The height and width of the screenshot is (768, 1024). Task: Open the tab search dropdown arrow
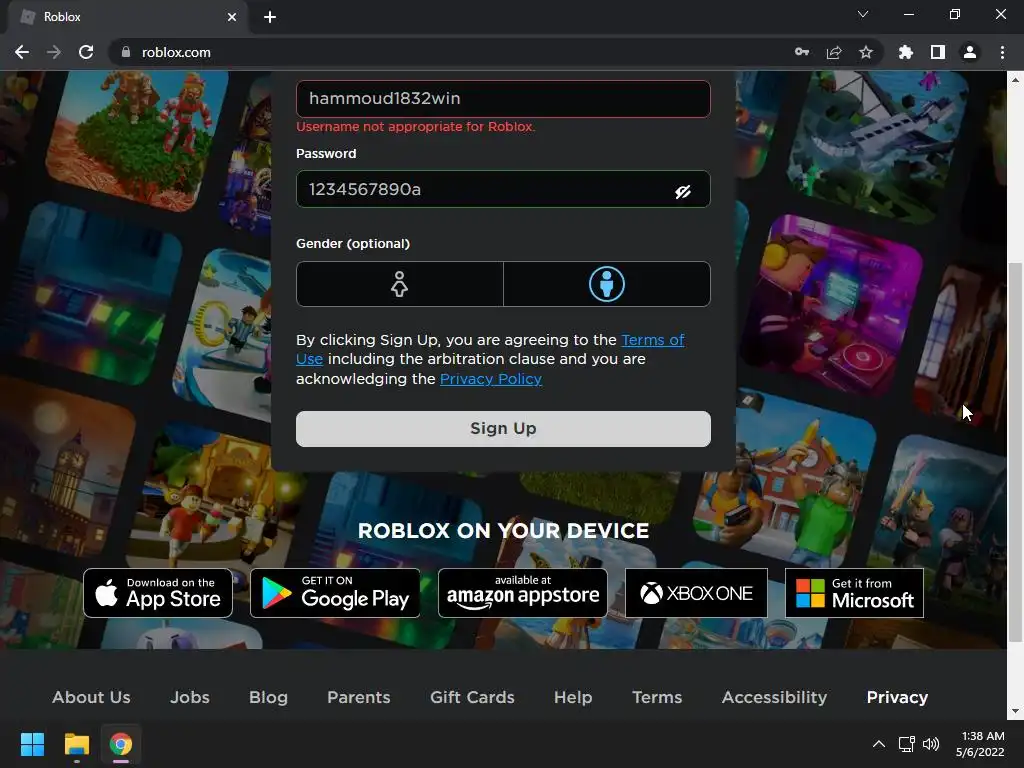[863, 14]
